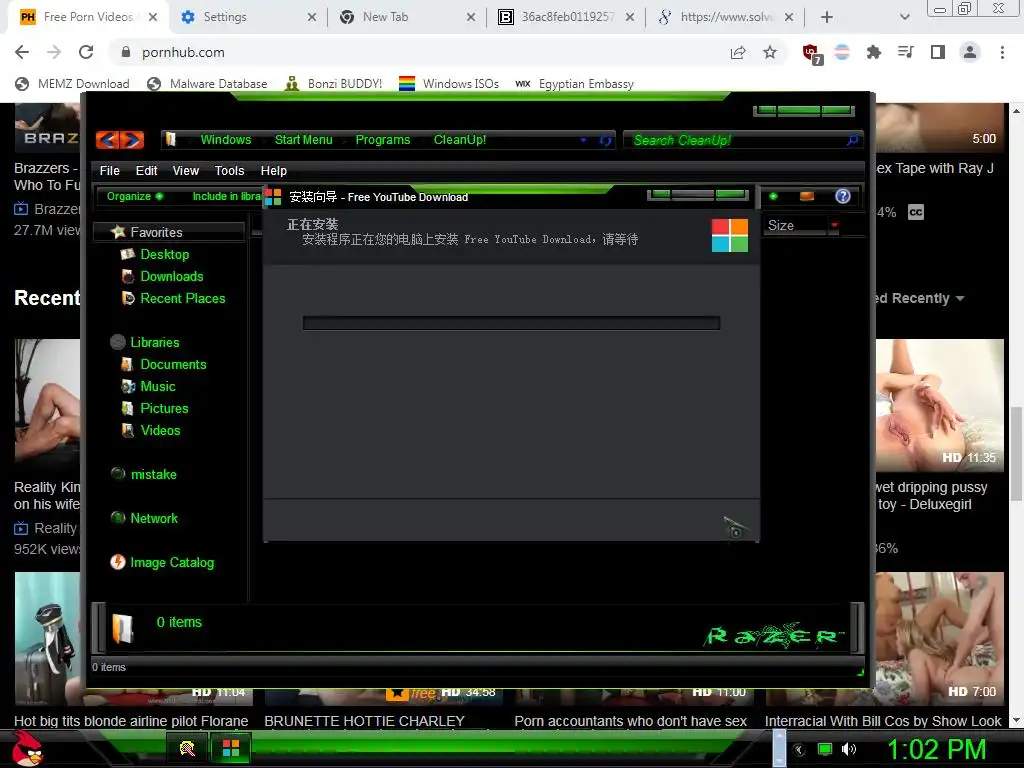Go forward with the orange Explorer forward arrow

pos(131,140)
